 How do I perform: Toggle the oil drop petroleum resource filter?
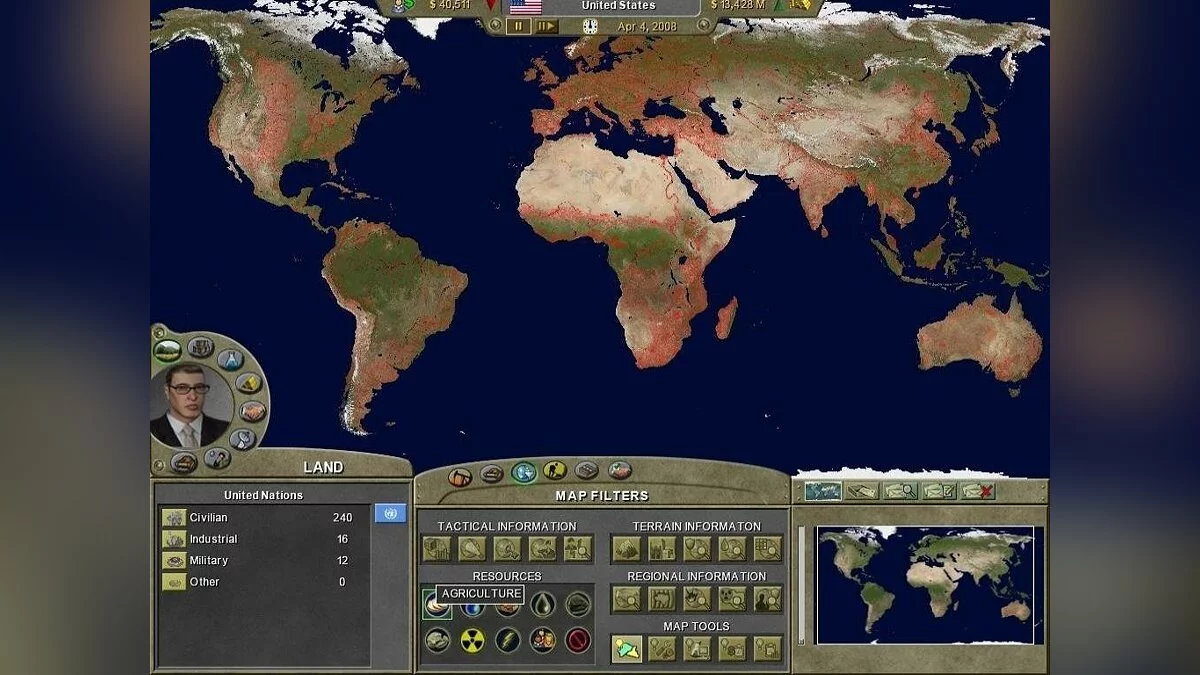[542, 604]
